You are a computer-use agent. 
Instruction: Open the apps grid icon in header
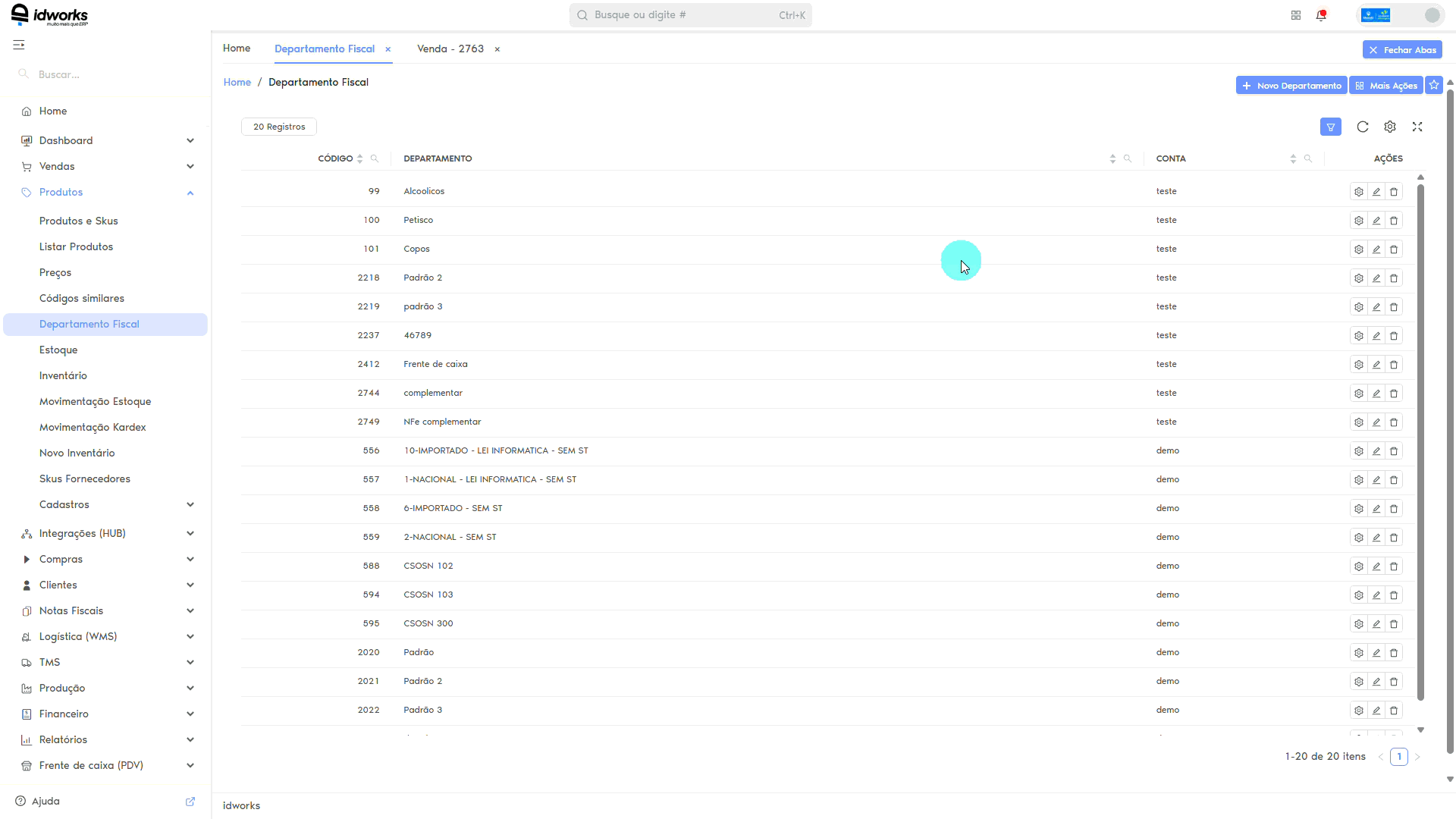[1296, 15]
